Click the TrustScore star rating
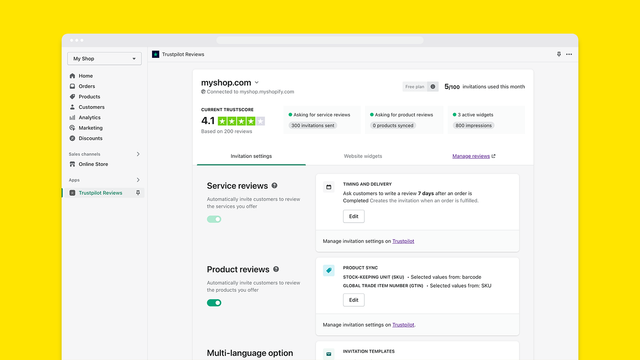 (241, 121)
